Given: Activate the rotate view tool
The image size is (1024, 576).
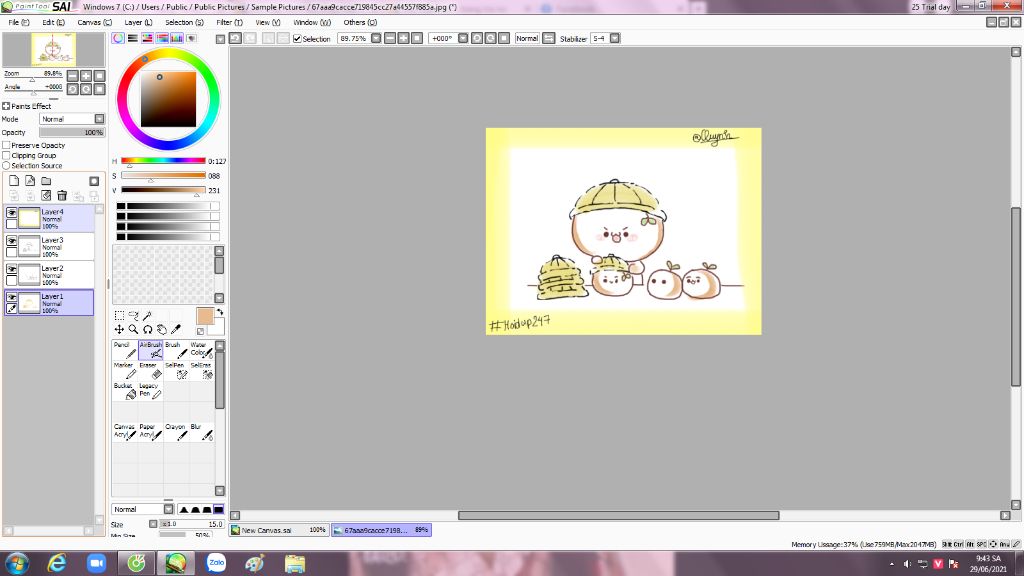Looking at the screenshot, I should 148,330.
